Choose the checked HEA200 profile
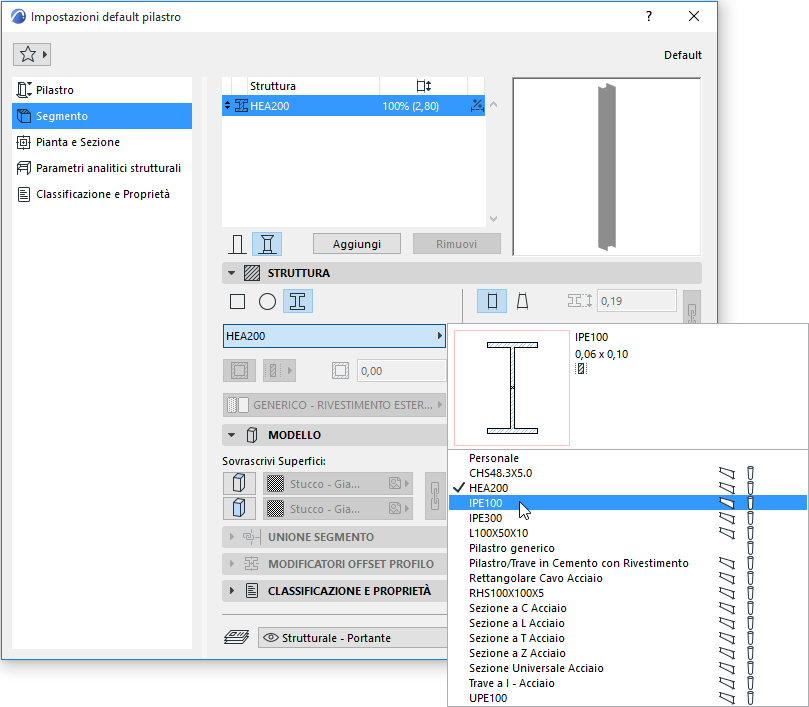 tap(627, 488)
